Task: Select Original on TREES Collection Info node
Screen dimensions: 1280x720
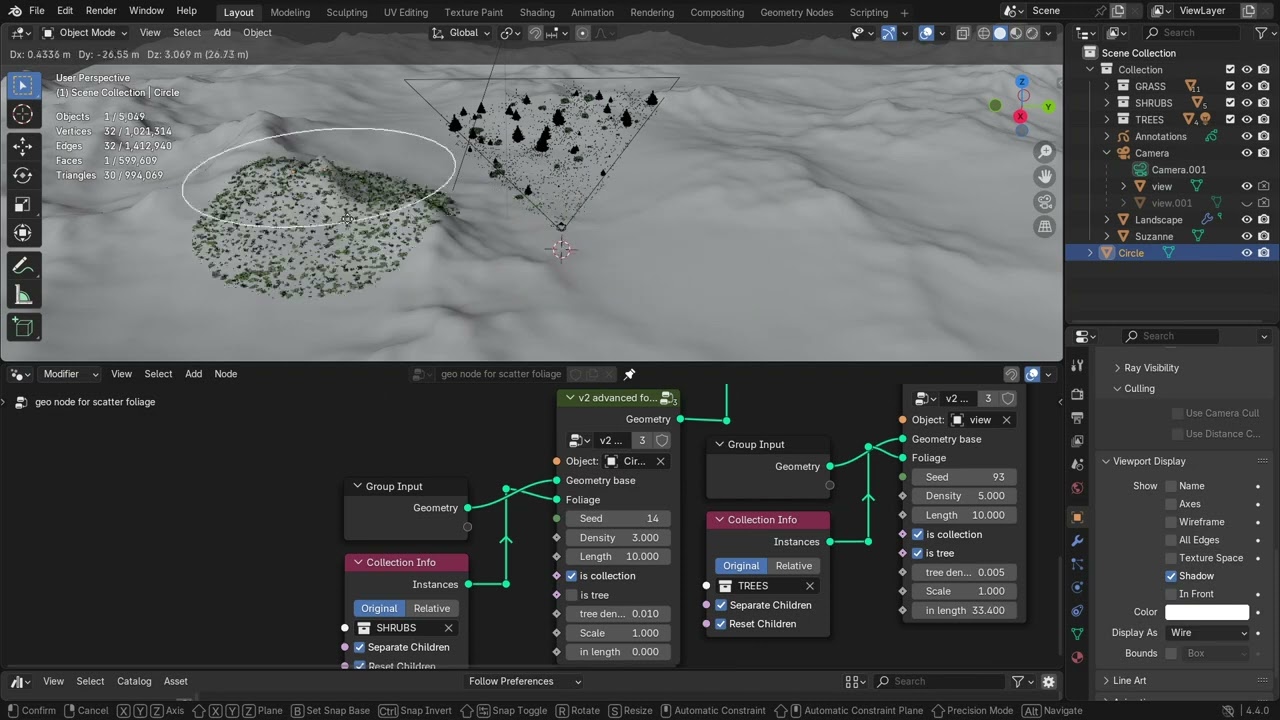Action: tap(741, 566)
